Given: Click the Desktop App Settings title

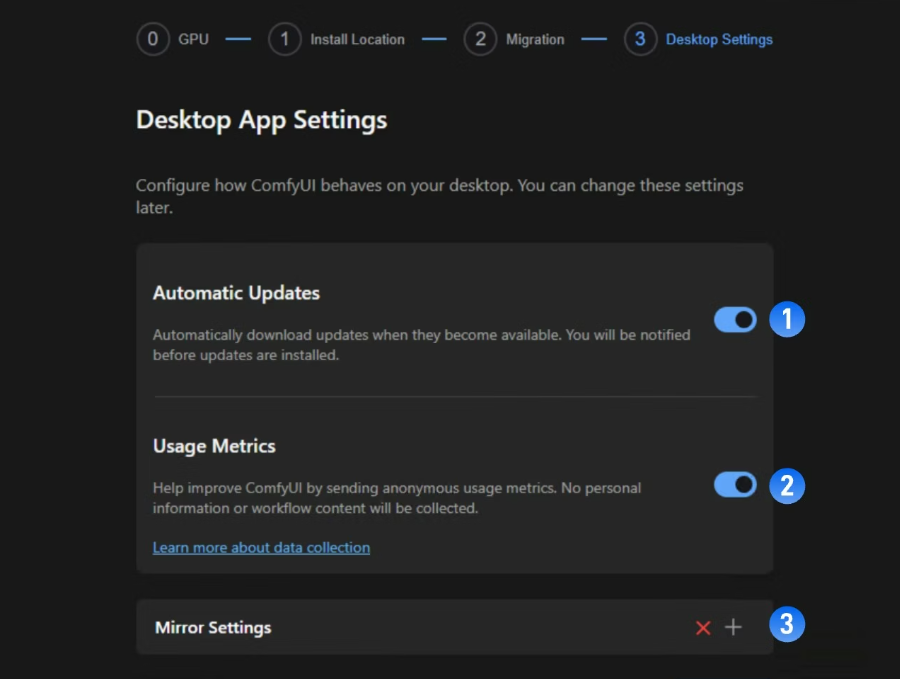Looking at the screenshot, I should tap(261, 120).
